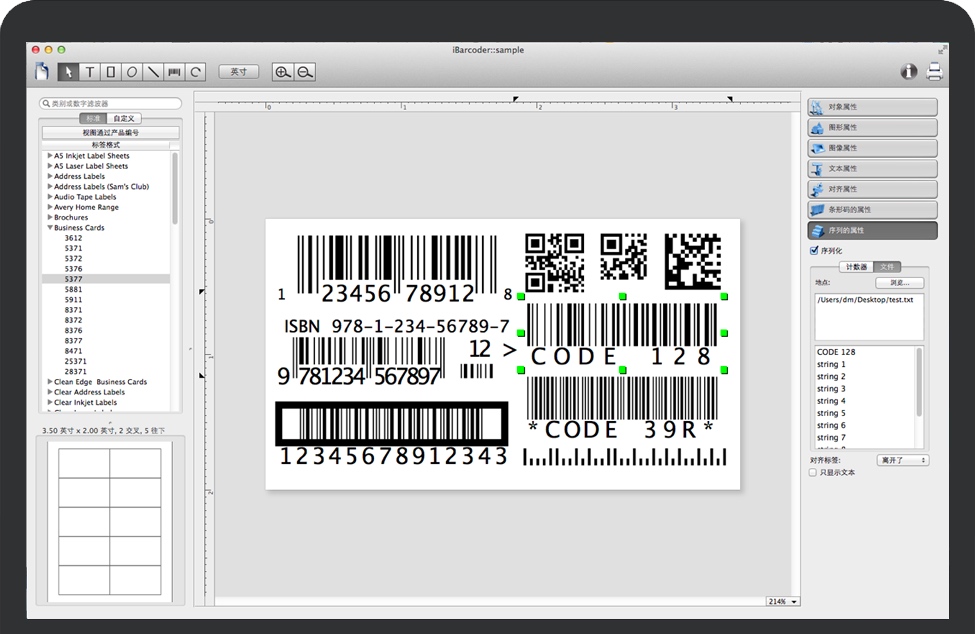The image size is (975, 634).
Task: Switch to the 计数器 tab
Action: click(856, 267)
